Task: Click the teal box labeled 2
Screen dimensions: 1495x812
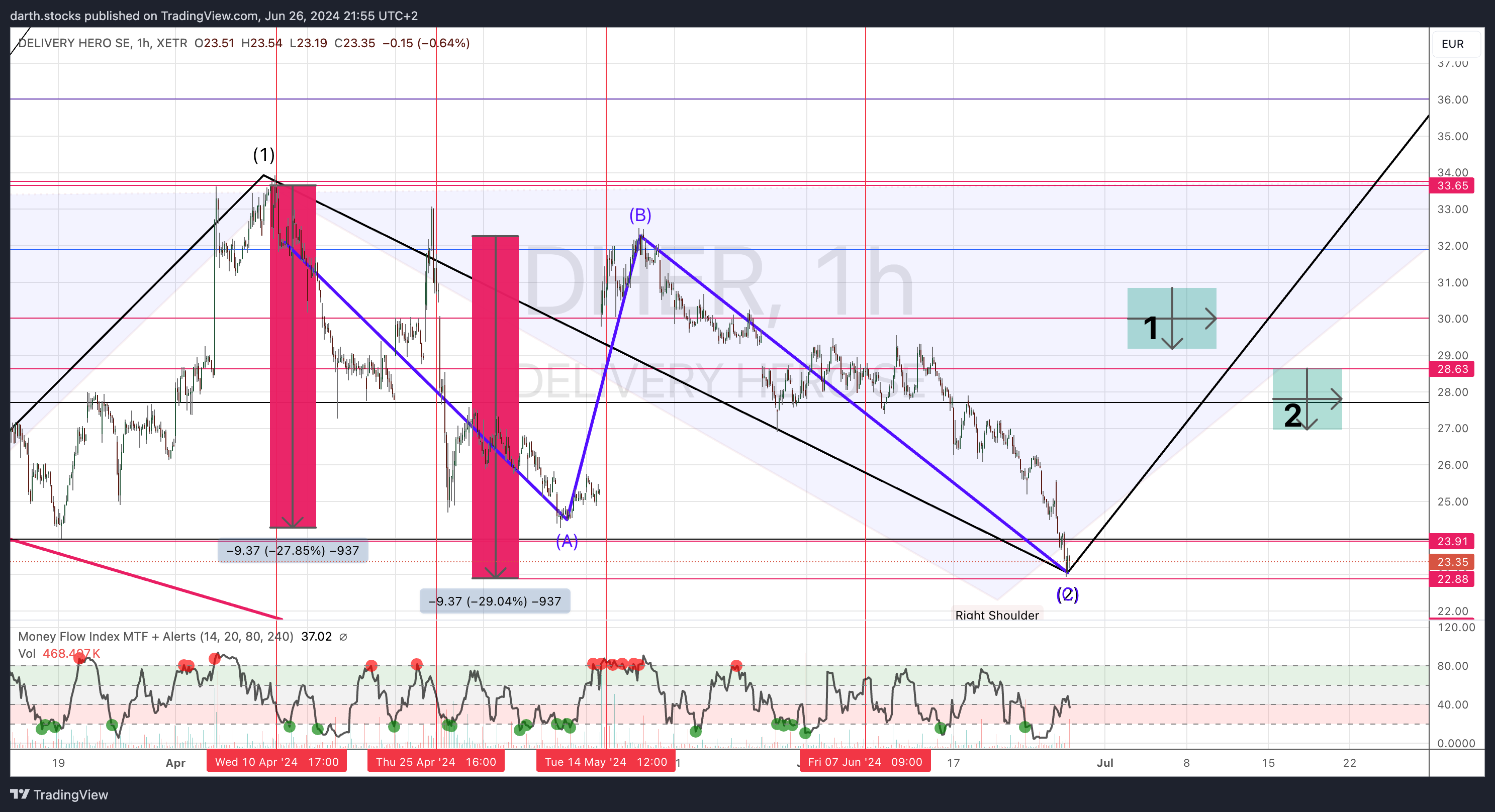Action: click(x=1307, y=399)
